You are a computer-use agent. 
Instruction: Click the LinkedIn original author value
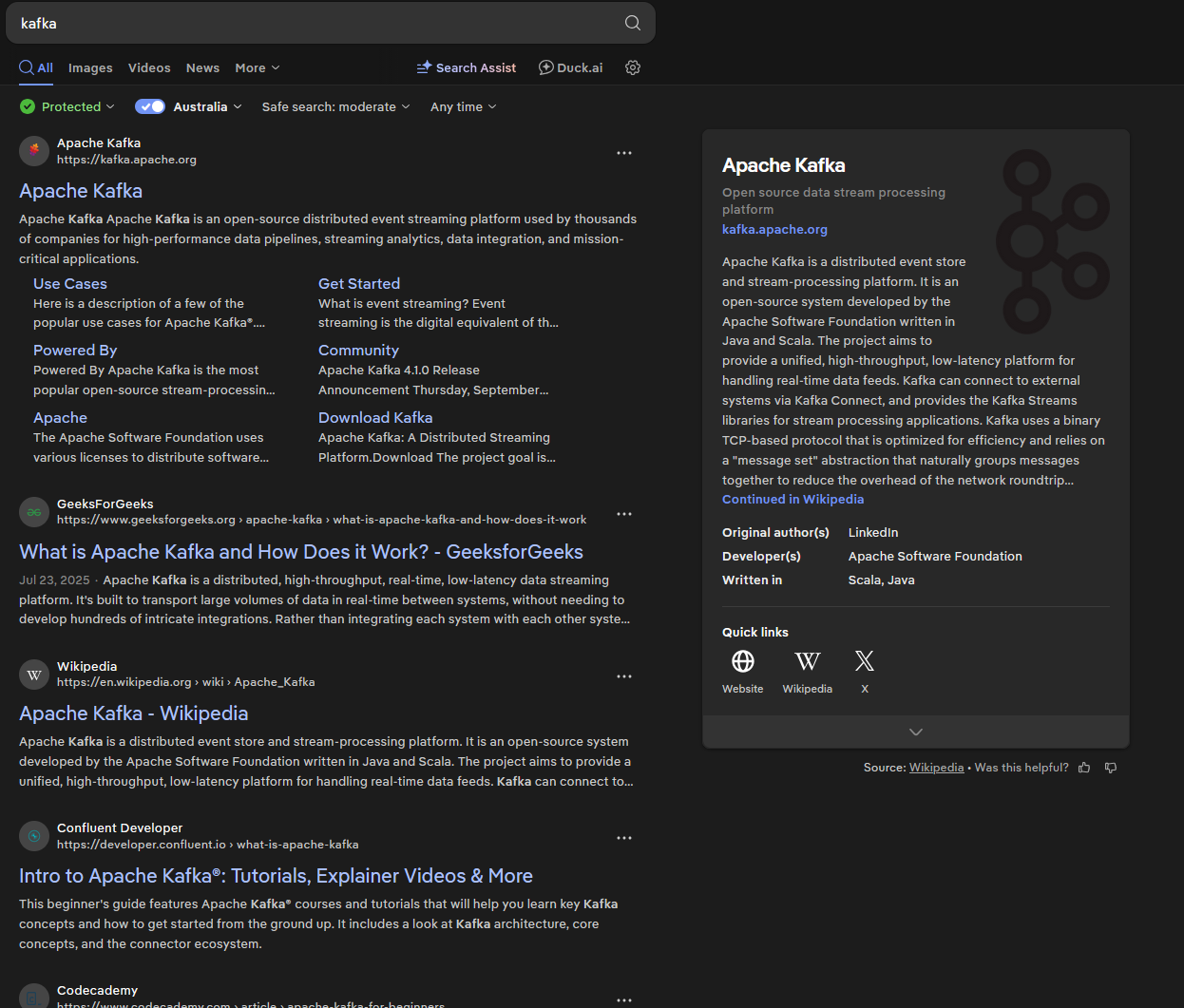coord(873,532)
